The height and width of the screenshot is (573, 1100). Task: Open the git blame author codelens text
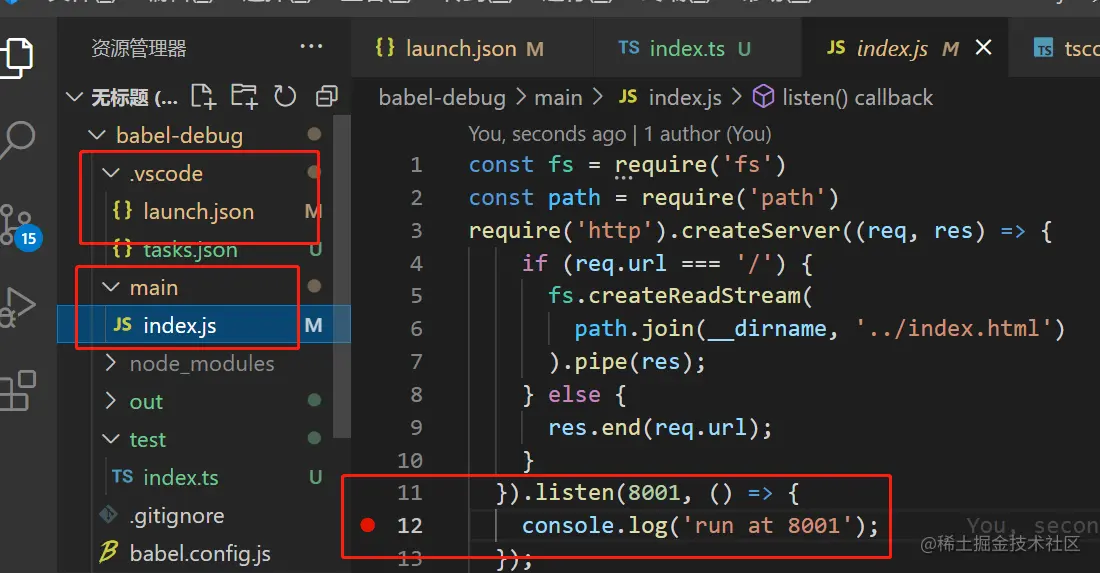(620, 134)
